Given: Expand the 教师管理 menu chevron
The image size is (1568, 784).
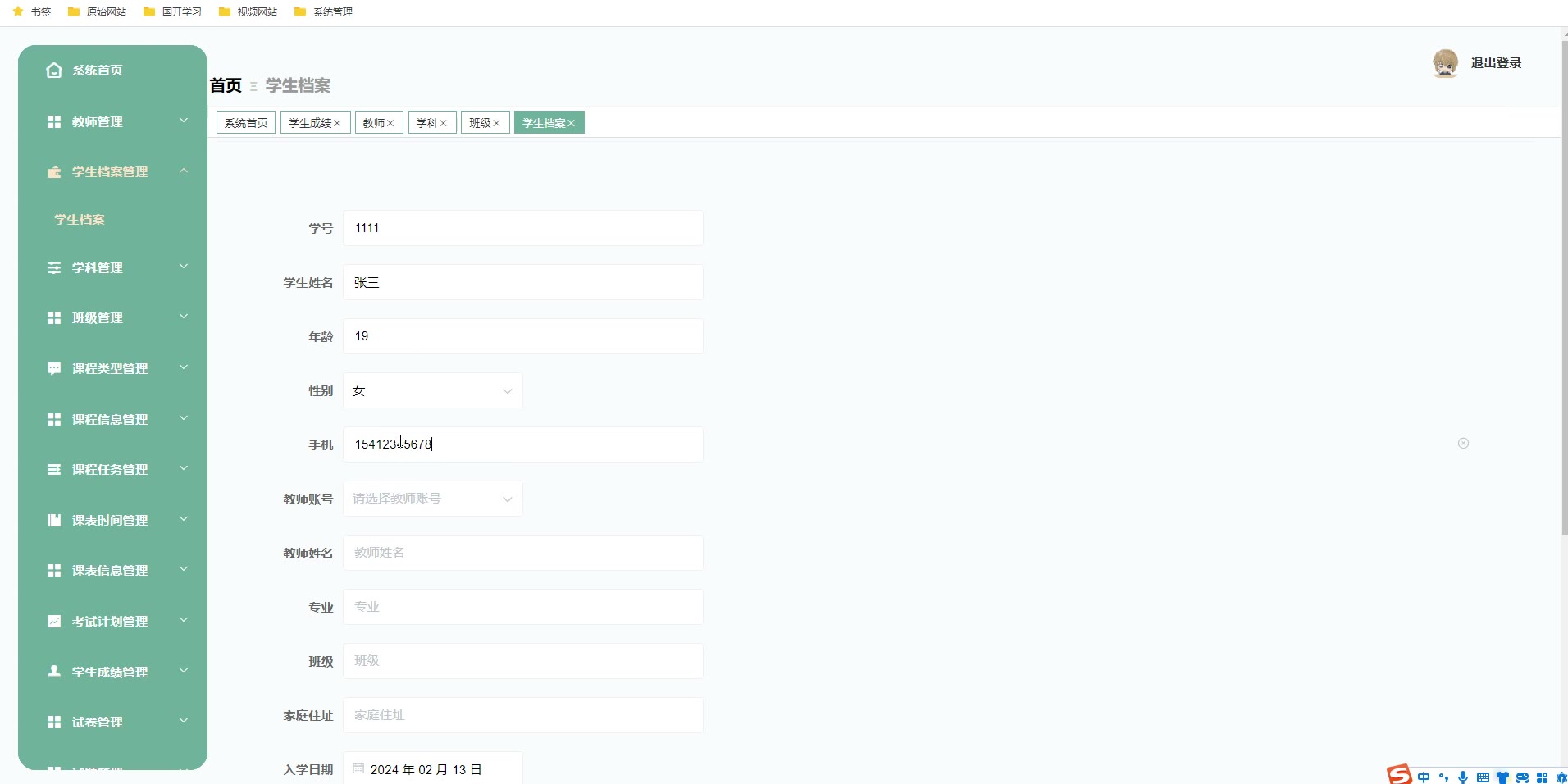Looking at the screenshot, I should (x=184, y=121).
